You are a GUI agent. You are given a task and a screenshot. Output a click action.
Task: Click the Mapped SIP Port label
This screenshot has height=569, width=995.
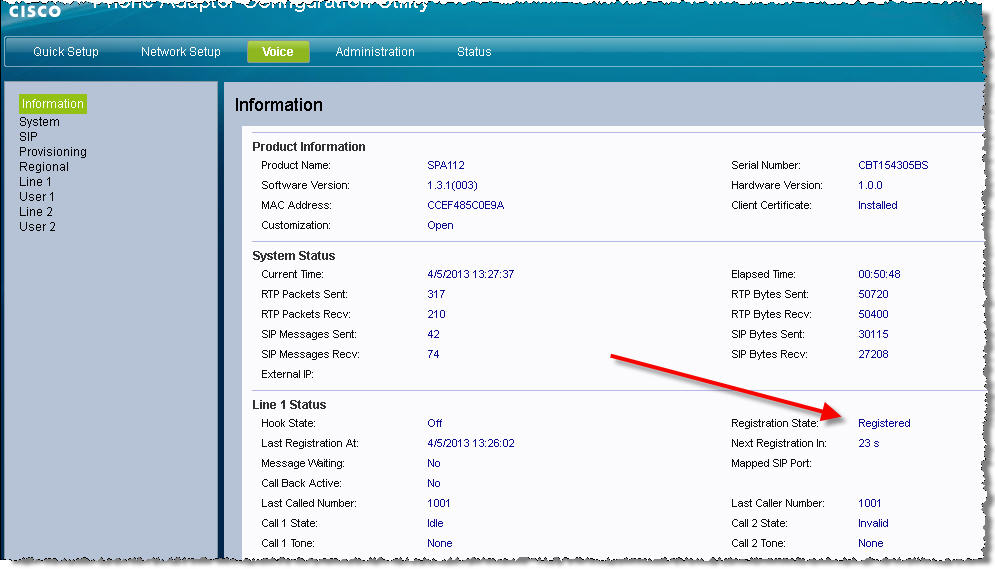point(772,463)
